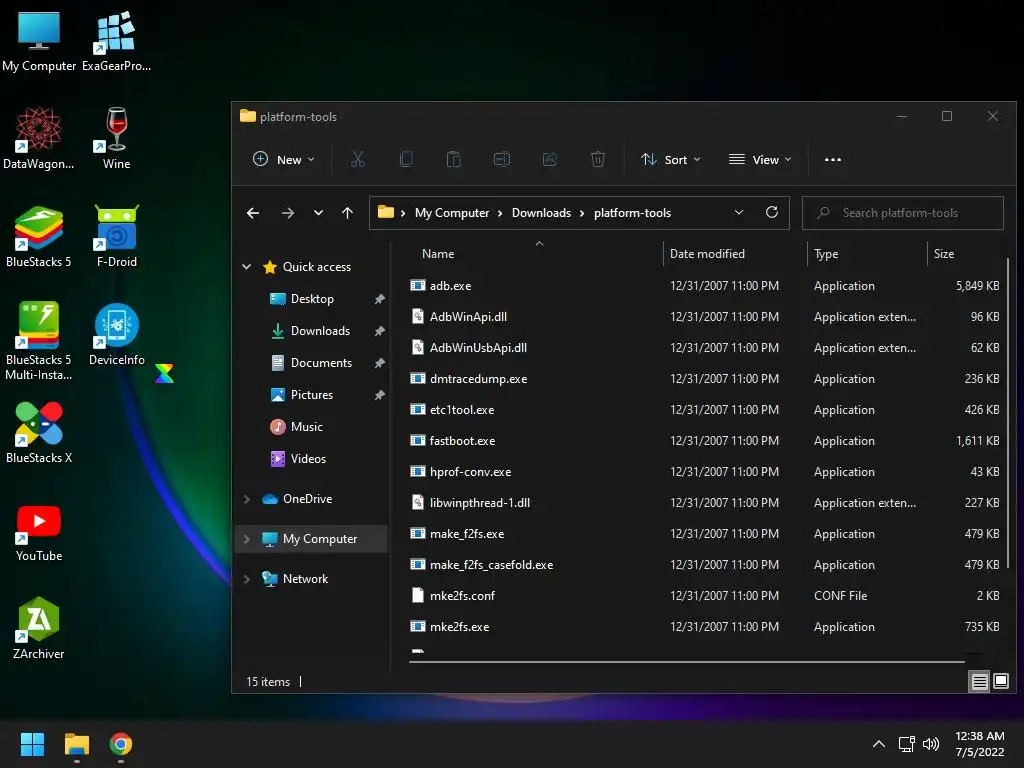Screen dimensions: 1024x768
Task: Open Documents in Quick access
Action: click(321, 362)
